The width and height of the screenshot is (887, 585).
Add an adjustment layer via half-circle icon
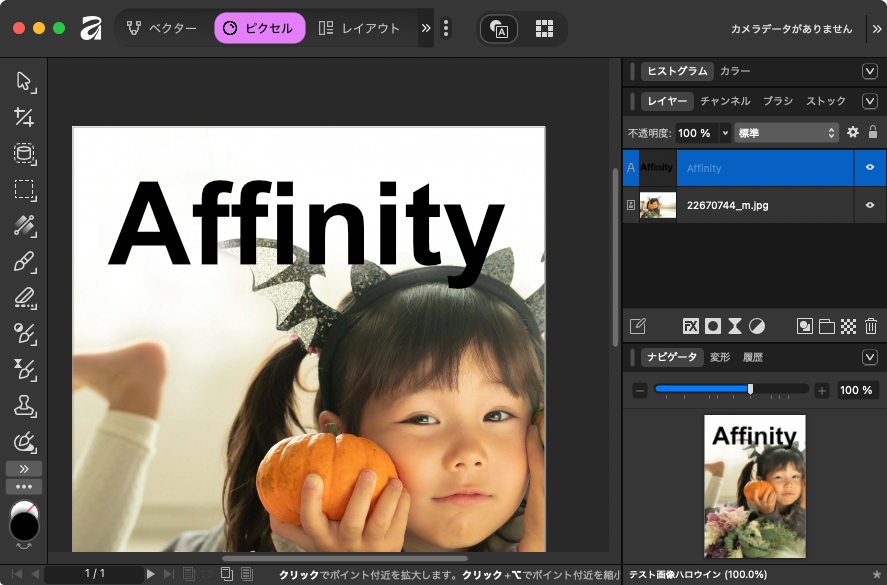757,326
